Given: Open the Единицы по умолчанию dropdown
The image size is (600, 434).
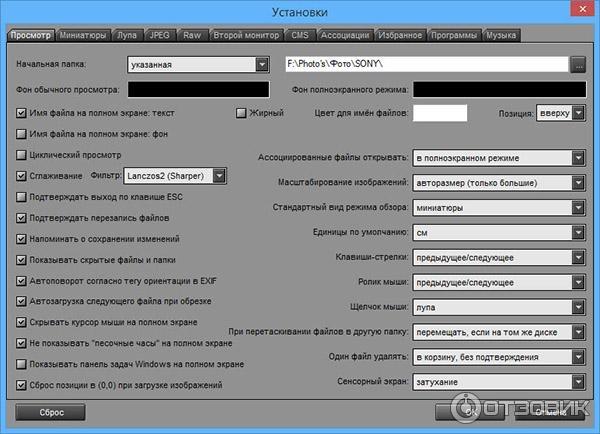Looking at the screenshot, I should point(578,233).
